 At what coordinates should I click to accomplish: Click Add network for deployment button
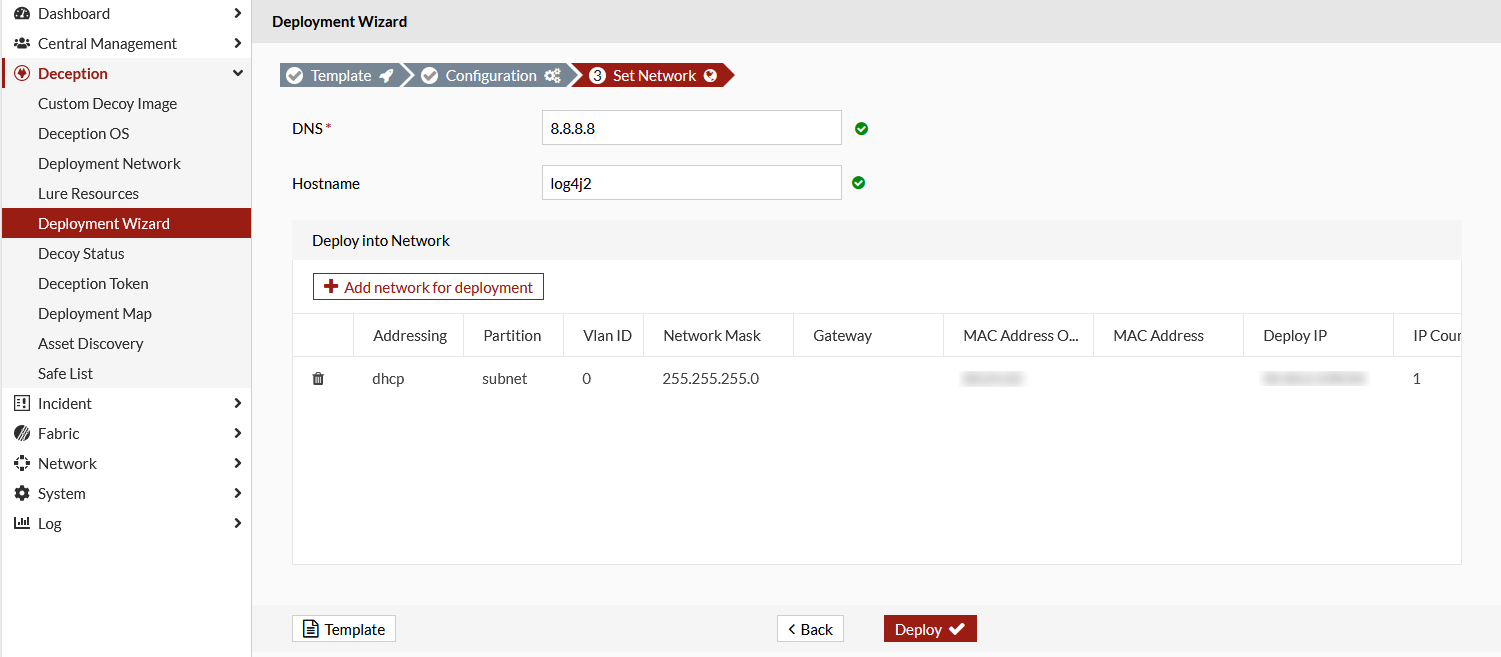coord(428,287)
